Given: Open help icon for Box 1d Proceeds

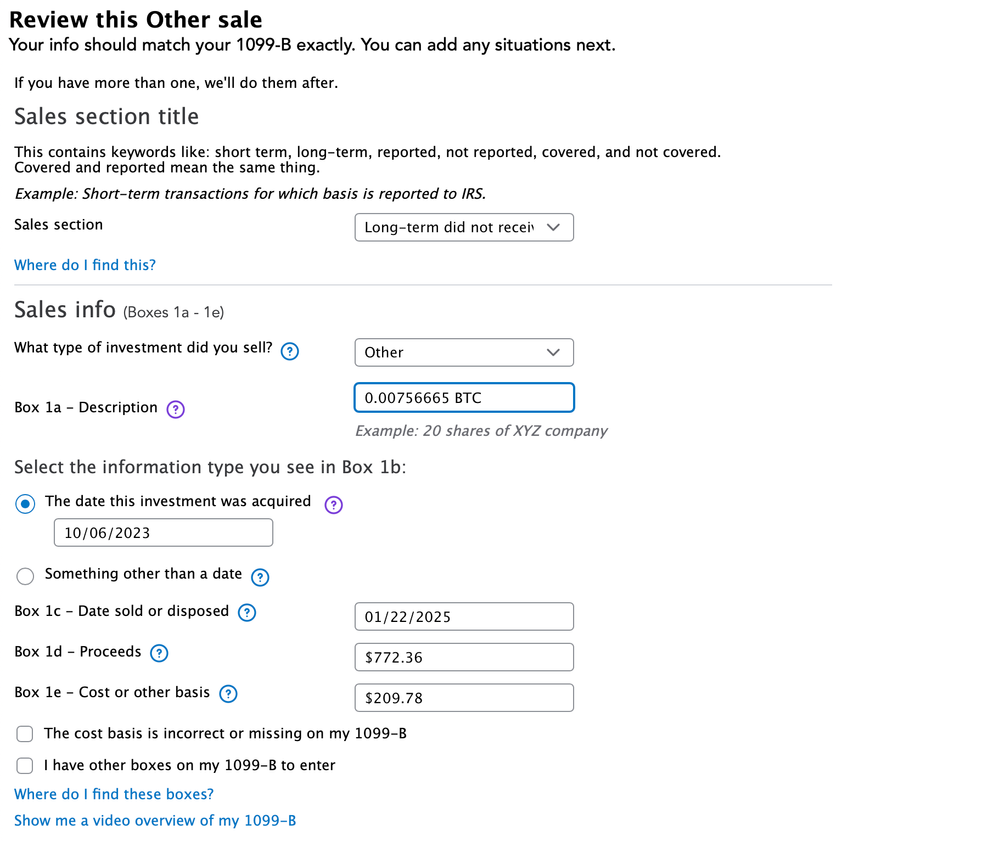Looking at the screenshot, I should click(x=159, y=653).
